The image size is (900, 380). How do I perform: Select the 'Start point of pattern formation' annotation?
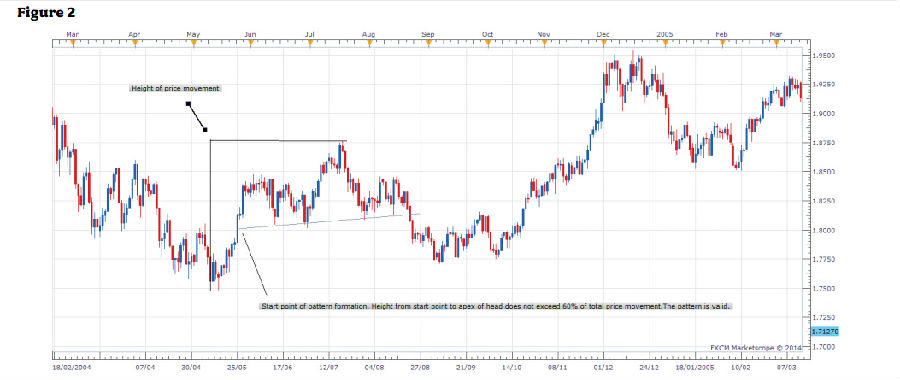click(495, 307)
